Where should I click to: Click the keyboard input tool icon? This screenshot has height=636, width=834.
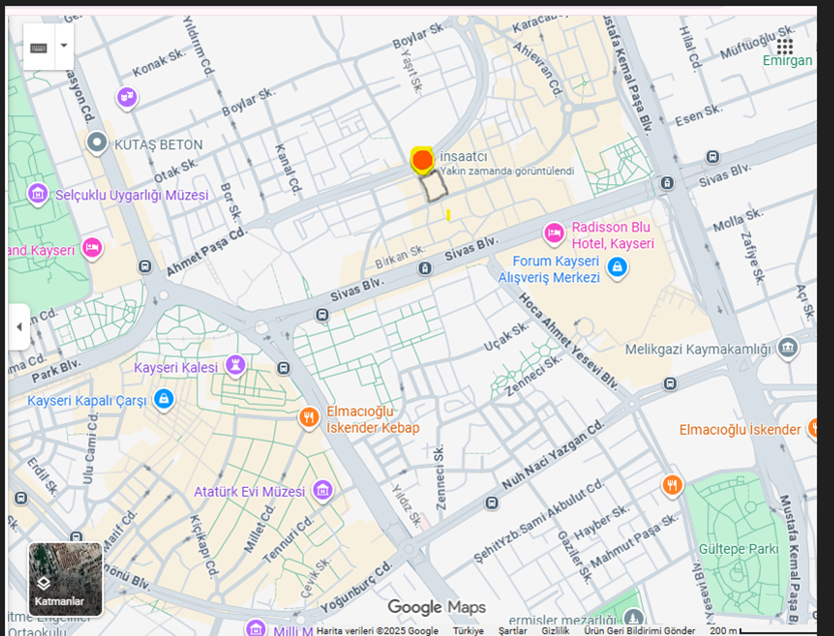point(39,47)
